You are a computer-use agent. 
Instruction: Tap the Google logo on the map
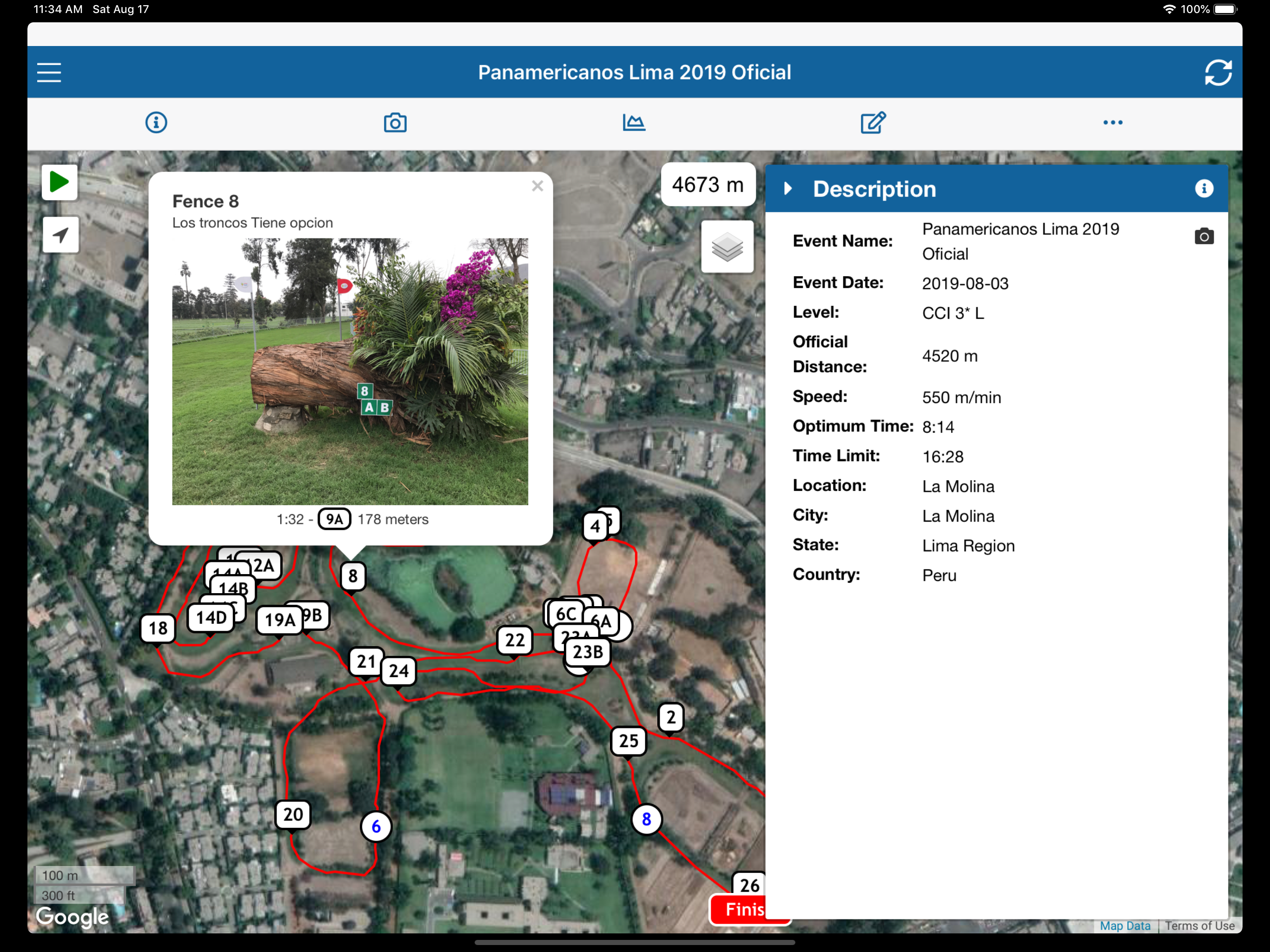[x=73, y=916]
